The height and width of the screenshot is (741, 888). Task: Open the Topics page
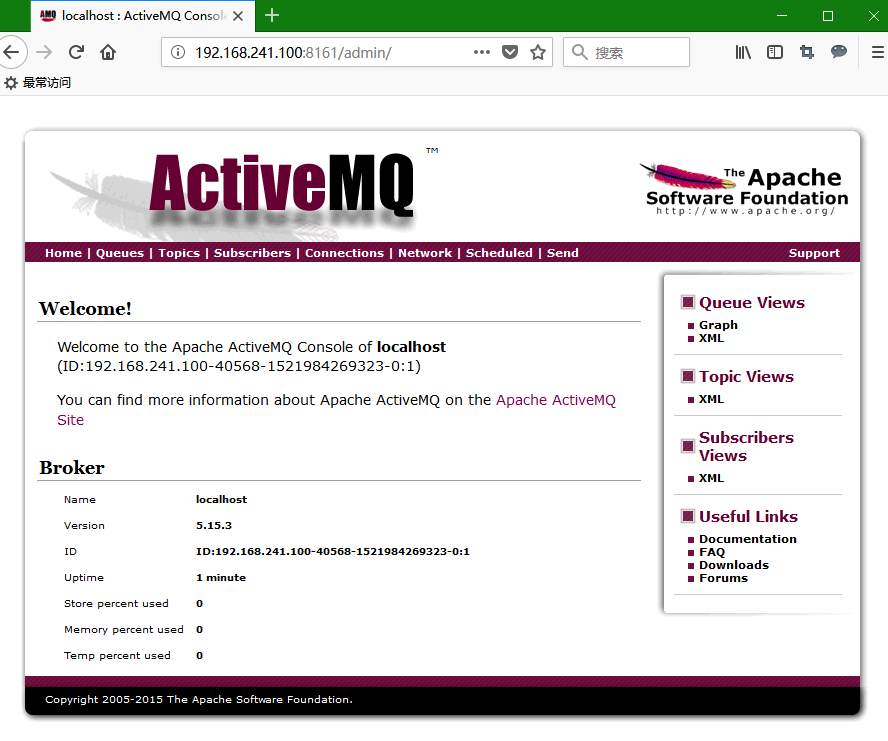coord(179,253)
